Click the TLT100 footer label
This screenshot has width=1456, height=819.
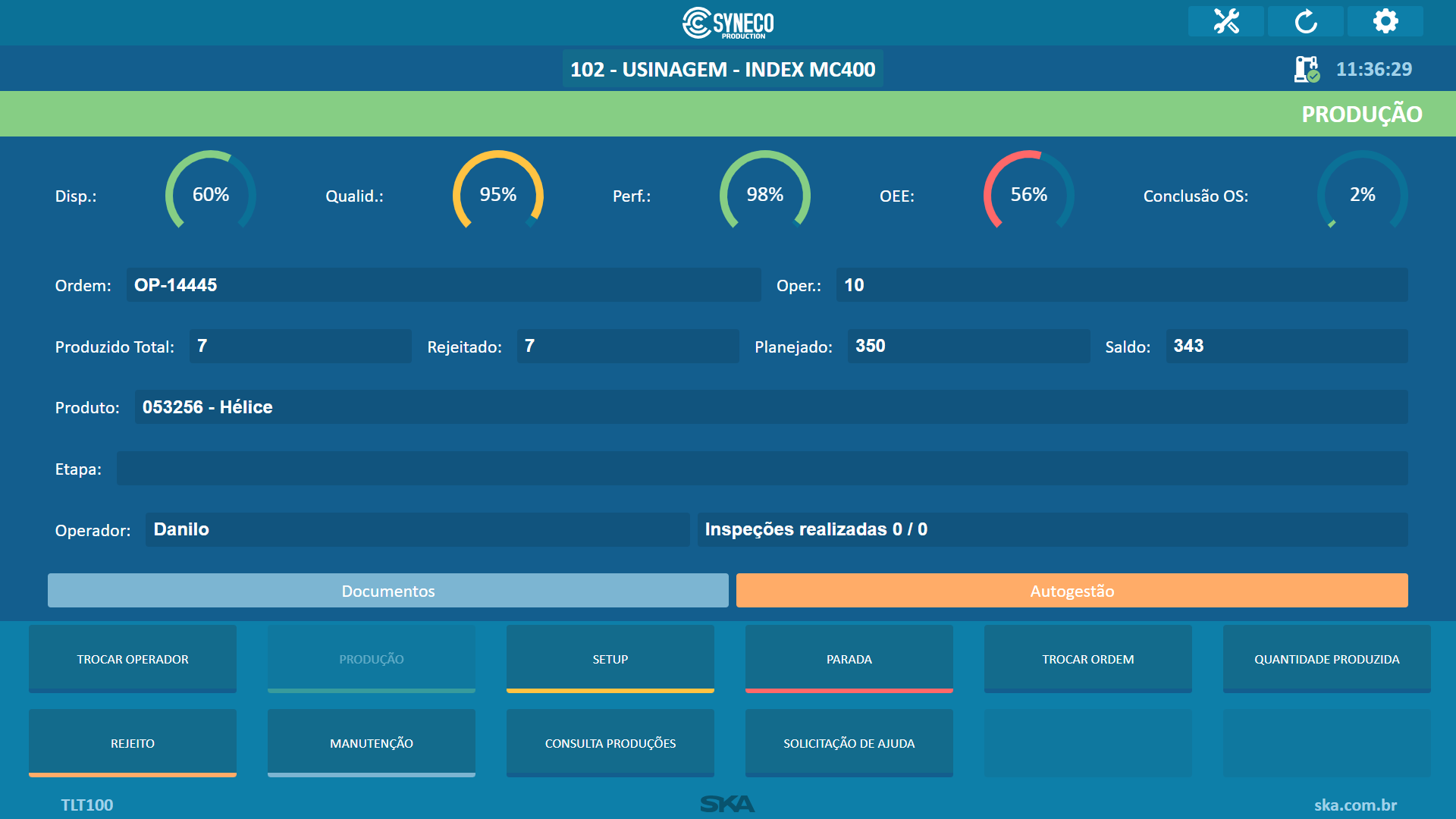[x=87, y=805]
